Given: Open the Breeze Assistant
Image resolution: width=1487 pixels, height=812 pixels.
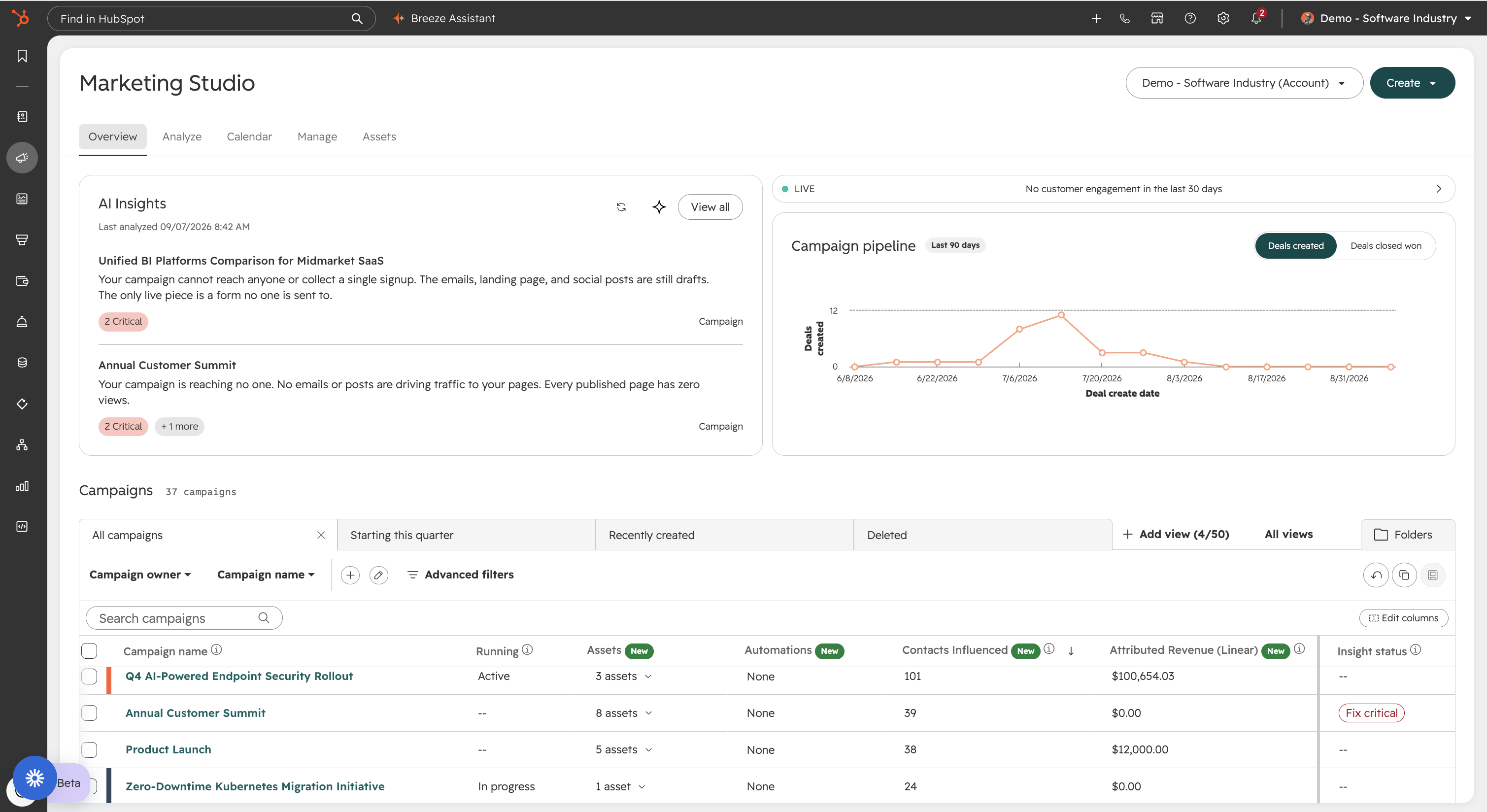Looking at the screenshot, I should click(444, 18).
